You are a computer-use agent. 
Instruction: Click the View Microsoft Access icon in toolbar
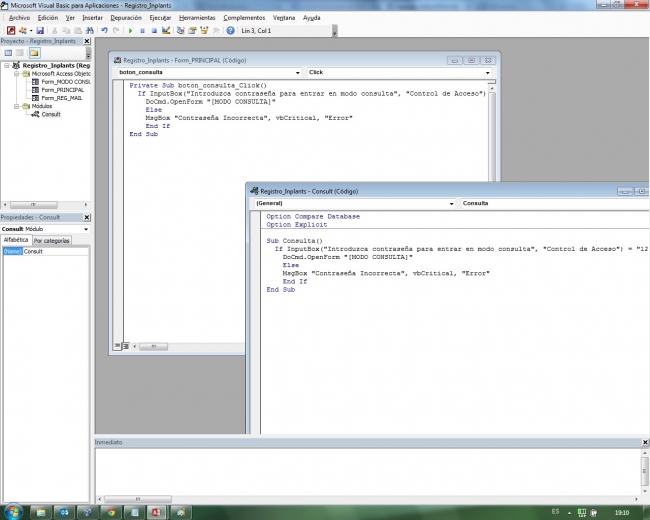pos(11,30)
